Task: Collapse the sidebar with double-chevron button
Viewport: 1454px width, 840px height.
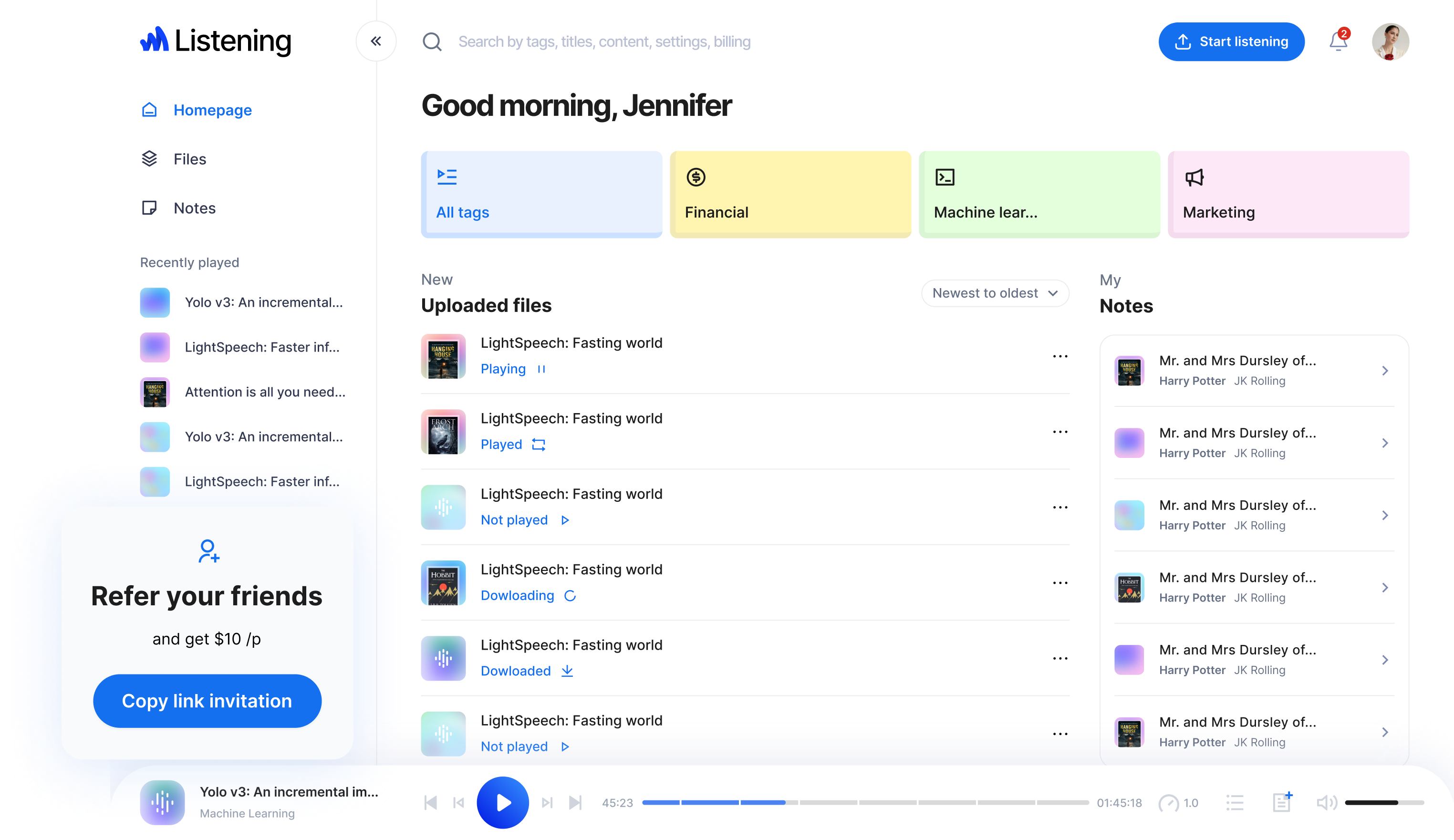Action: [x=375, y=41]
